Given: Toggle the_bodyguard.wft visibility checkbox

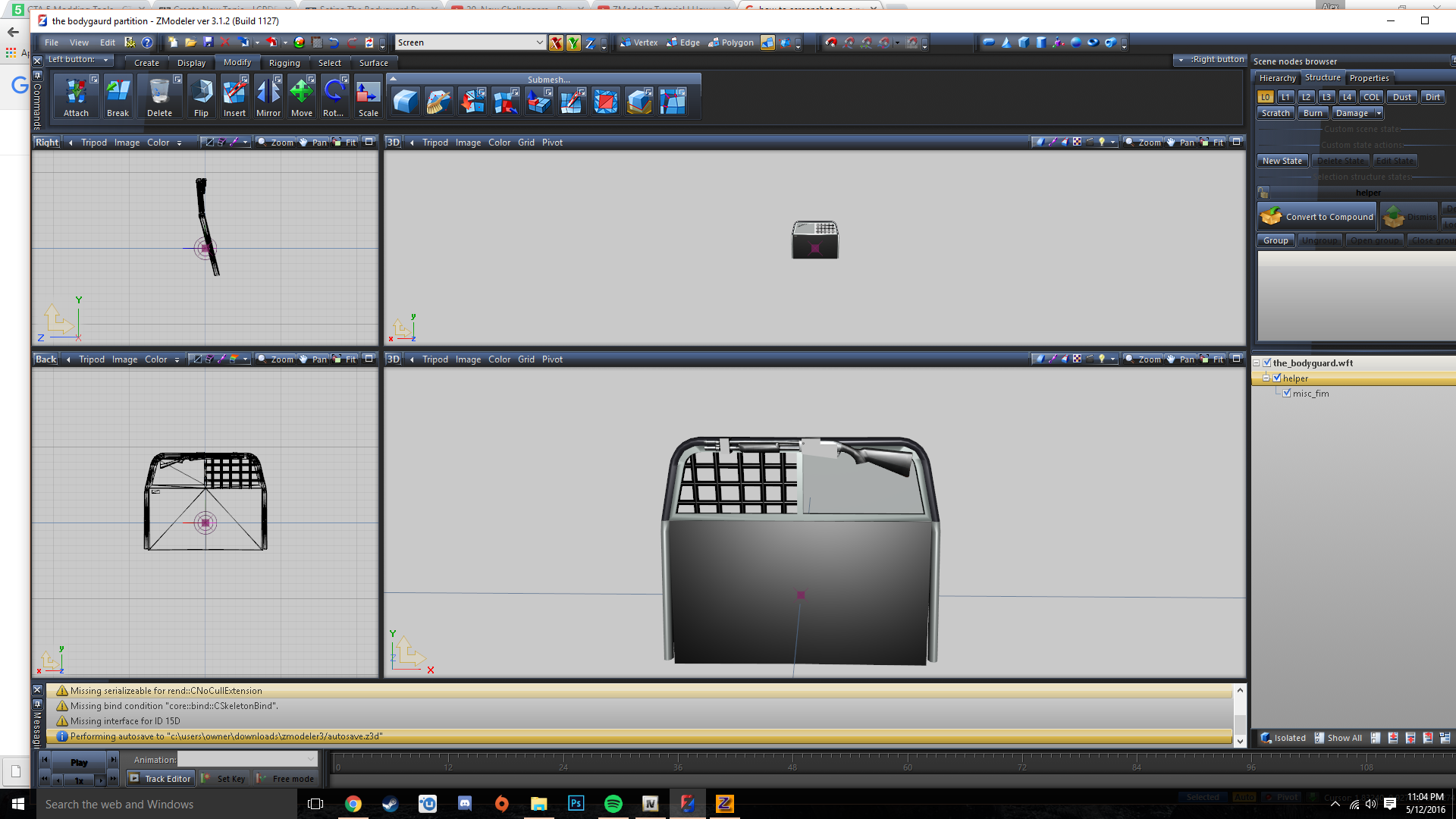Looking at the screenshot, I should pyautogui.click(x=1267, y=362).
